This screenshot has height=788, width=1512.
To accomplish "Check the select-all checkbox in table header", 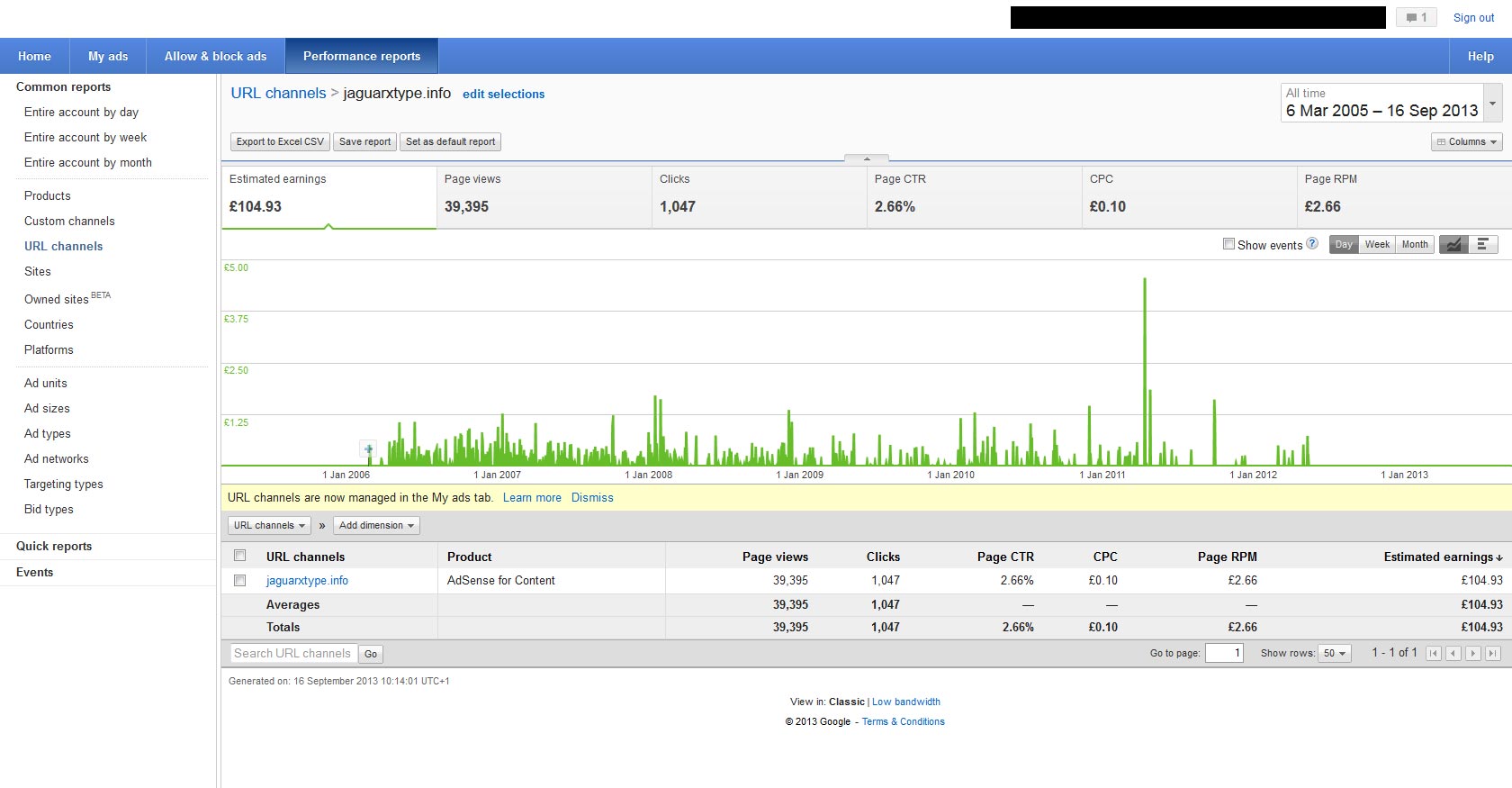I will [240, 556].
